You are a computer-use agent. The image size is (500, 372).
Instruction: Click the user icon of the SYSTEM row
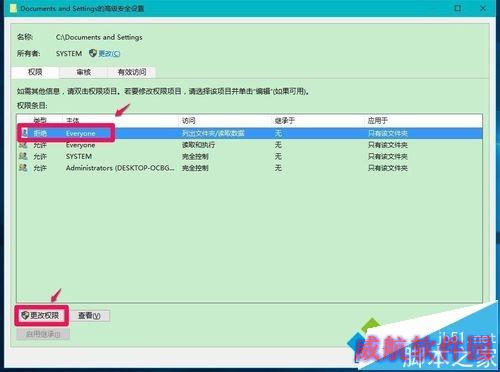click(x=23, y=156)
